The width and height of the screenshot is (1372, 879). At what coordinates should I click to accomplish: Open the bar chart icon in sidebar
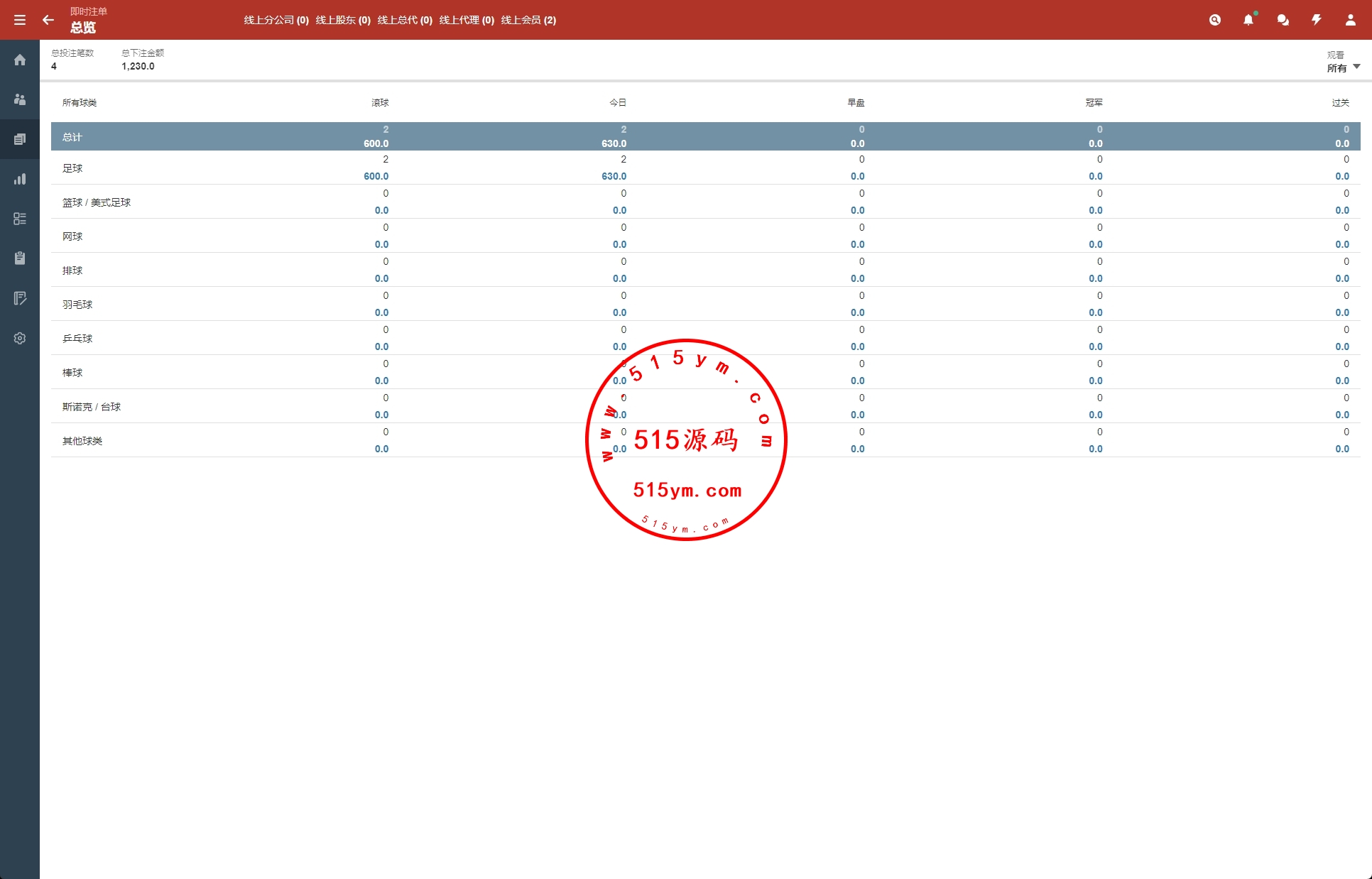20,179
